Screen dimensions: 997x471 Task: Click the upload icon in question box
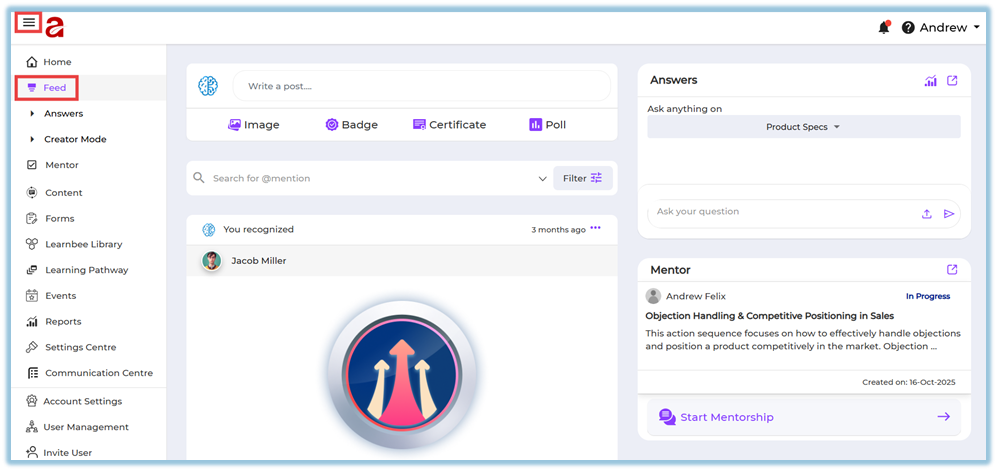[927, 213]
